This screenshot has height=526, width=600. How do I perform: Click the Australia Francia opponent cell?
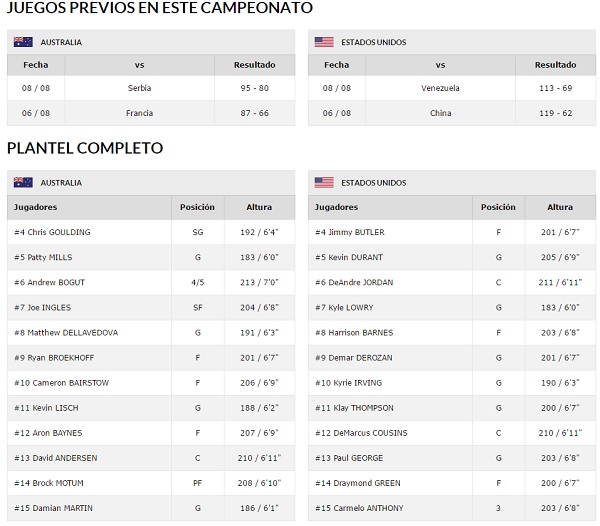(139, 113)
